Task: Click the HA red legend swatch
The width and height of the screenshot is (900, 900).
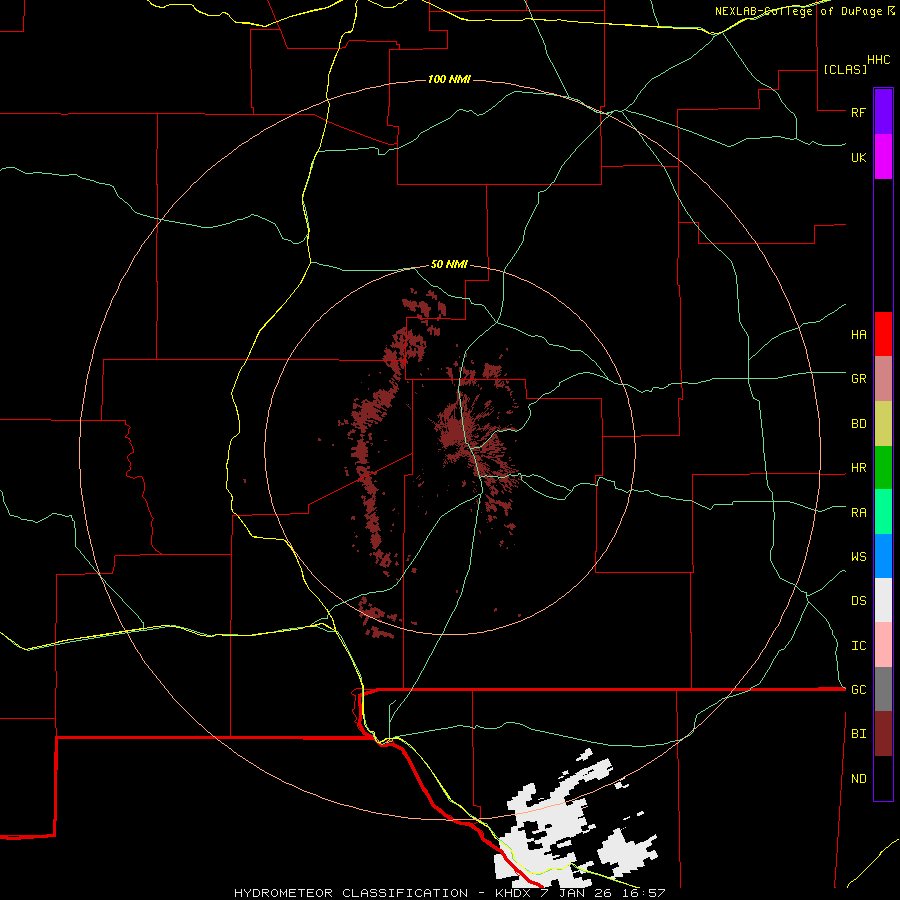Action: [883, 334]
